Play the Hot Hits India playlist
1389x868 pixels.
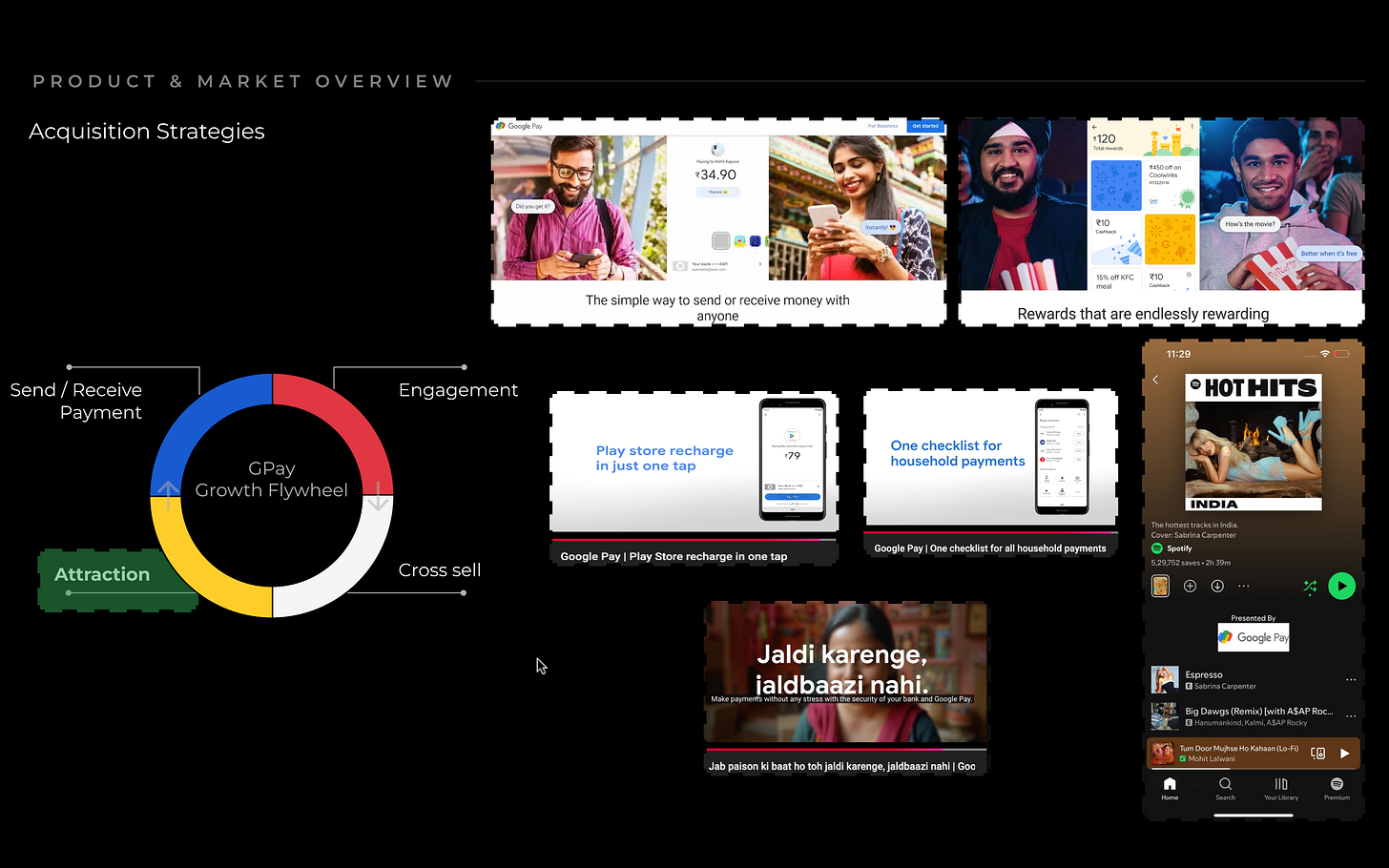click(x=1341, y=586)
